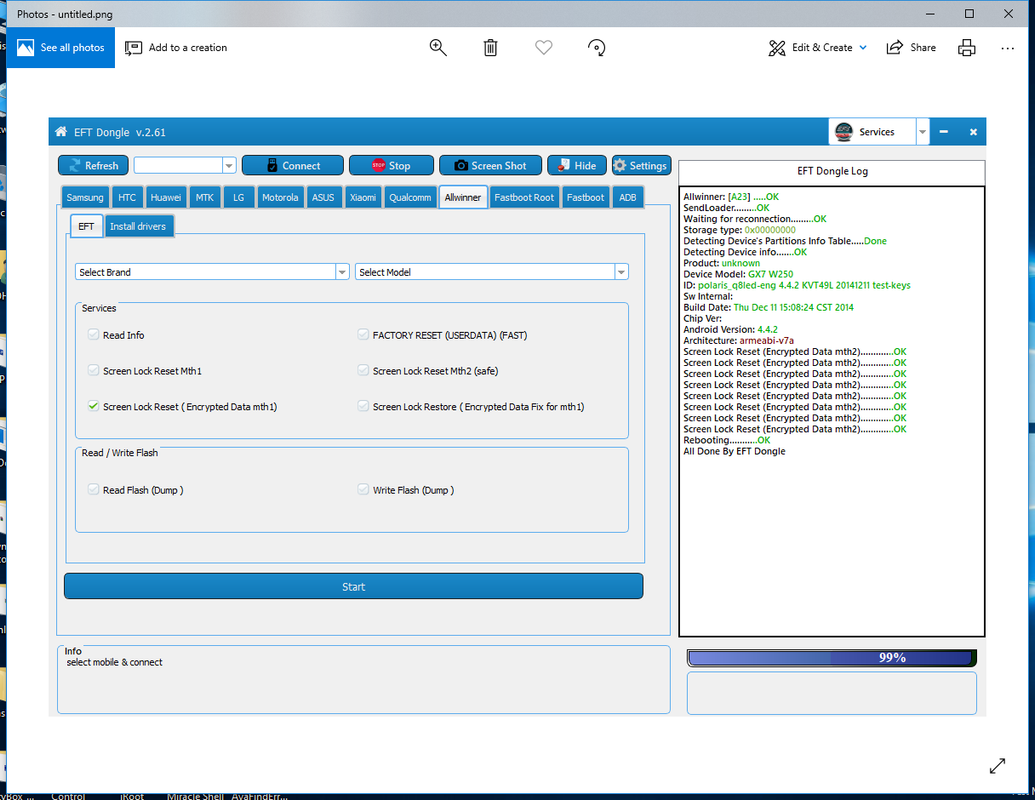Click the EFT Dongle home icon
The height and width of the screenshot is (800, 1035).
(62, 132)
